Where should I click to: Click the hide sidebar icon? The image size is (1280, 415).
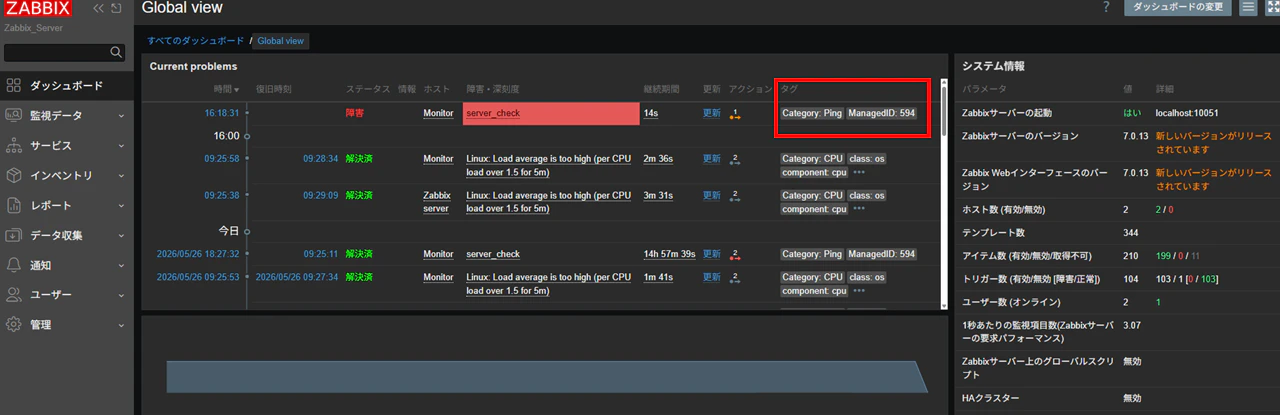pyautogui.click(x=117, y=9)
